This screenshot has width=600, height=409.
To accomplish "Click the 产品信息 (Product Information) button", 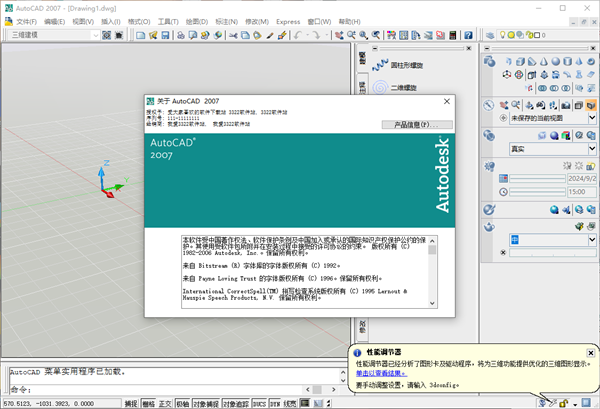I will pyautogui.click(x=416, y=125).
